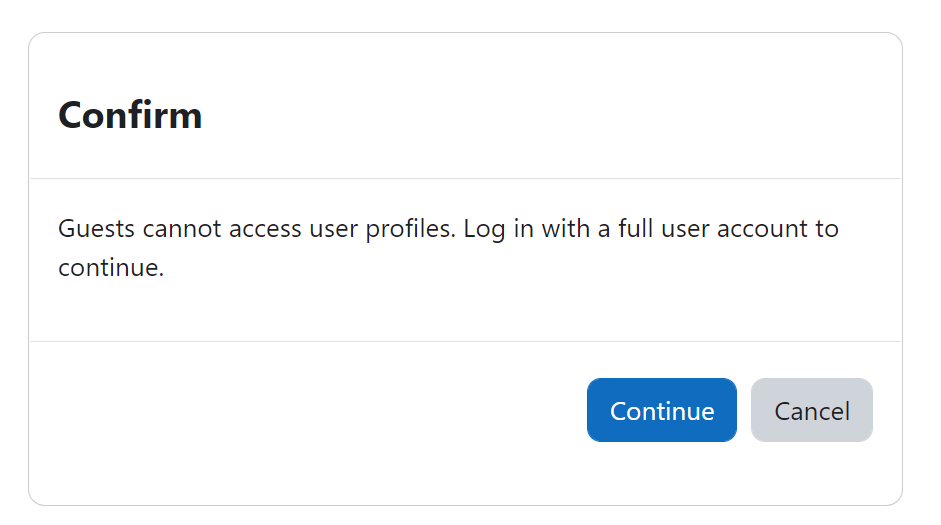Viewport: 941px width, 525px height.
Task: Select the Confirm dialog heading
Action: [130, 115]
